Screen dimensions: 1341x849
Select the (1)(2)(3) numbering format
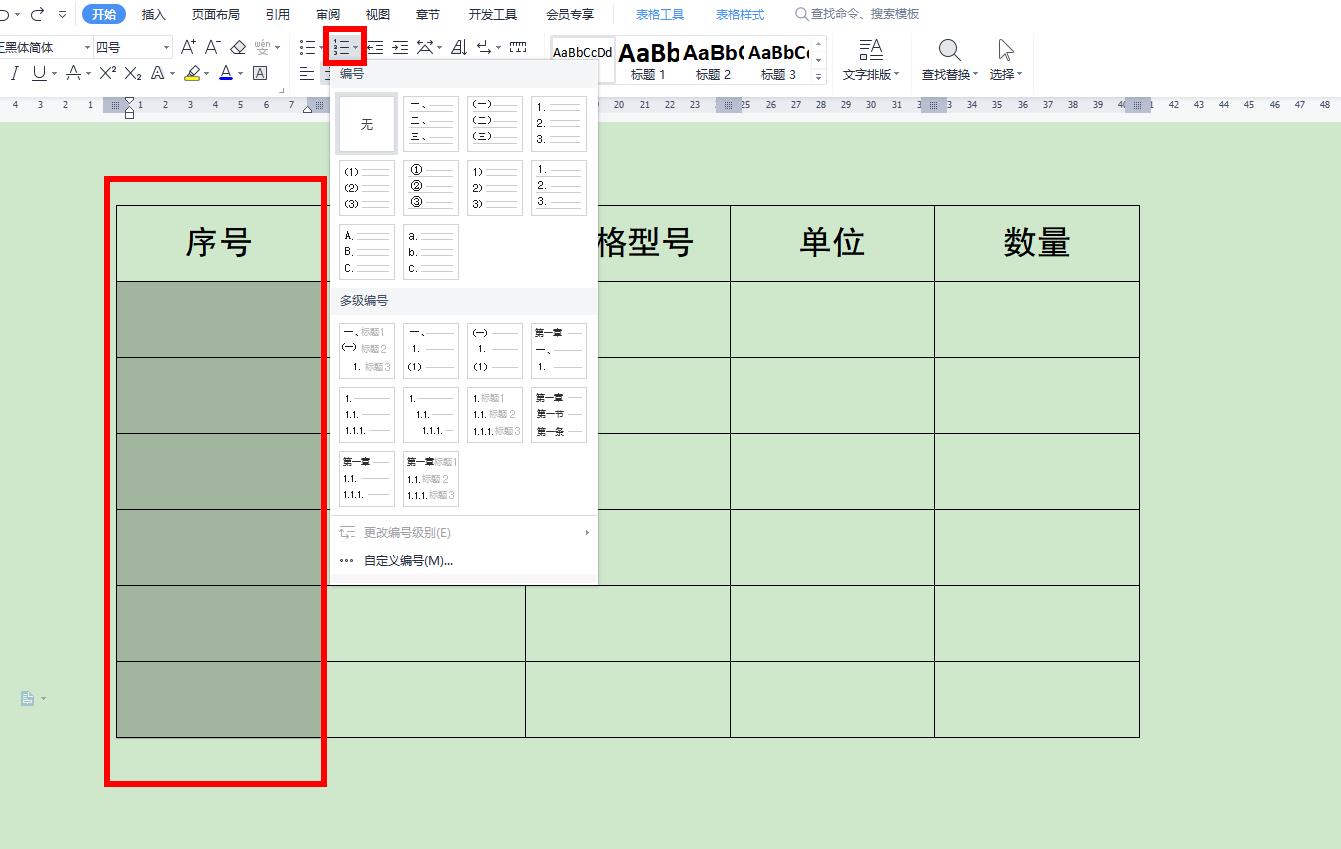click(367, 188)
